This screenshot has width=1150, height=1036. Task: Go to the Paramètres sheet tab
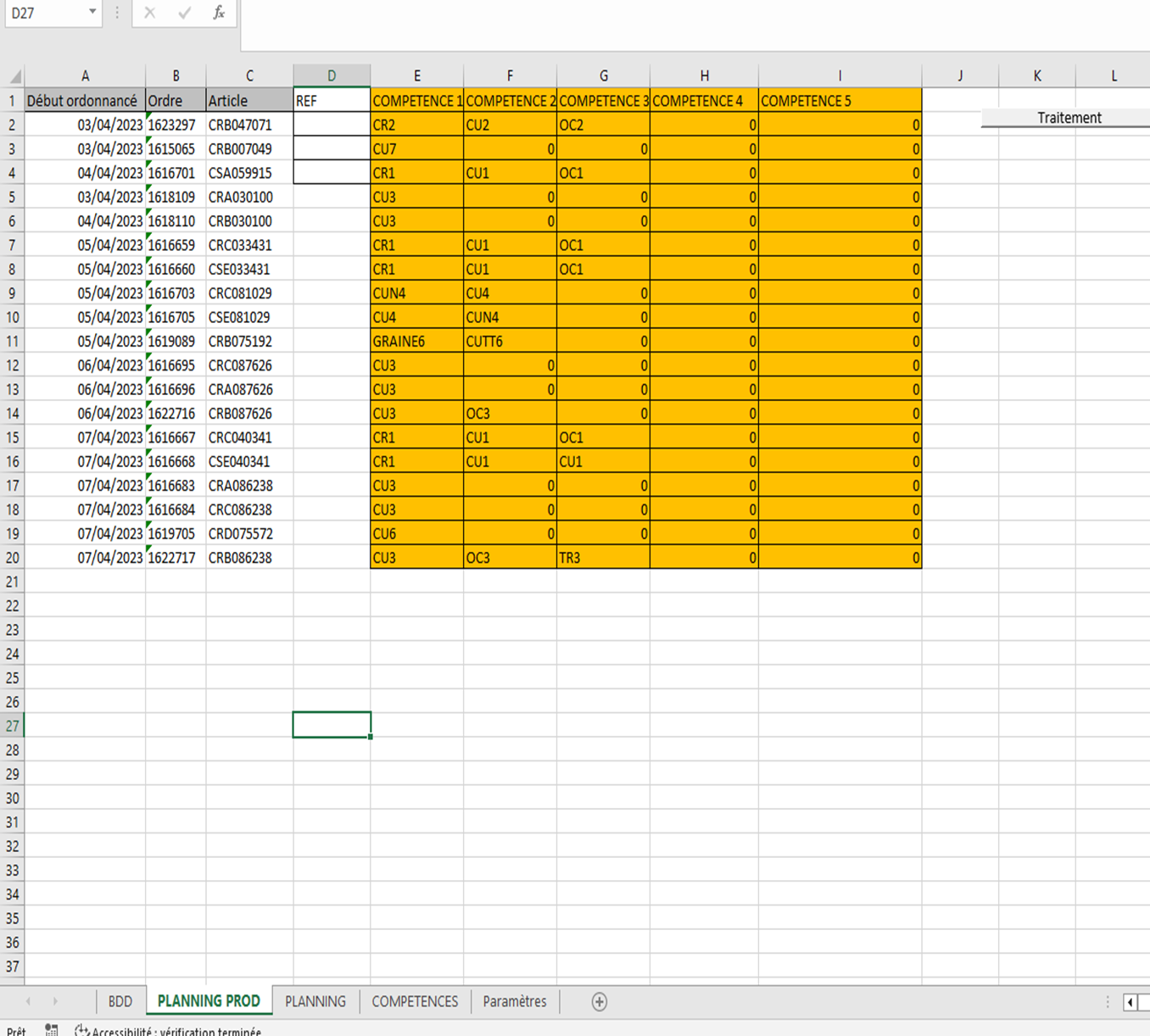click(x=515, y=1001)
